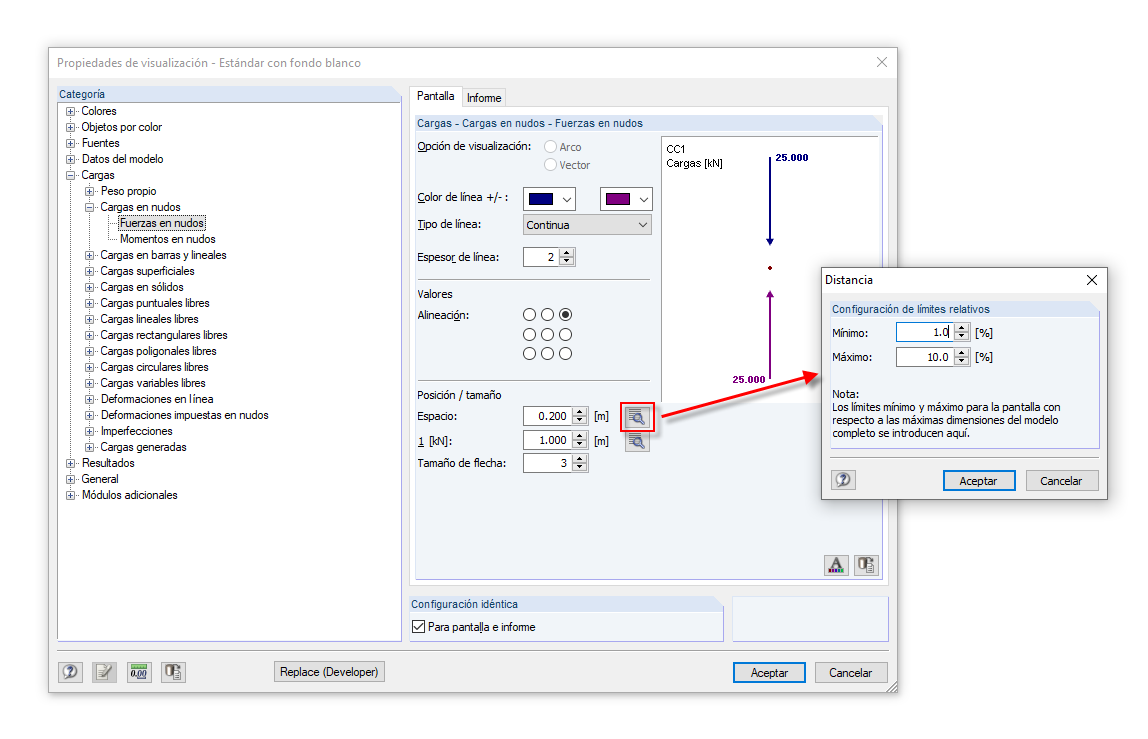Click the 1 [kN] scale value field

(547, 440)
